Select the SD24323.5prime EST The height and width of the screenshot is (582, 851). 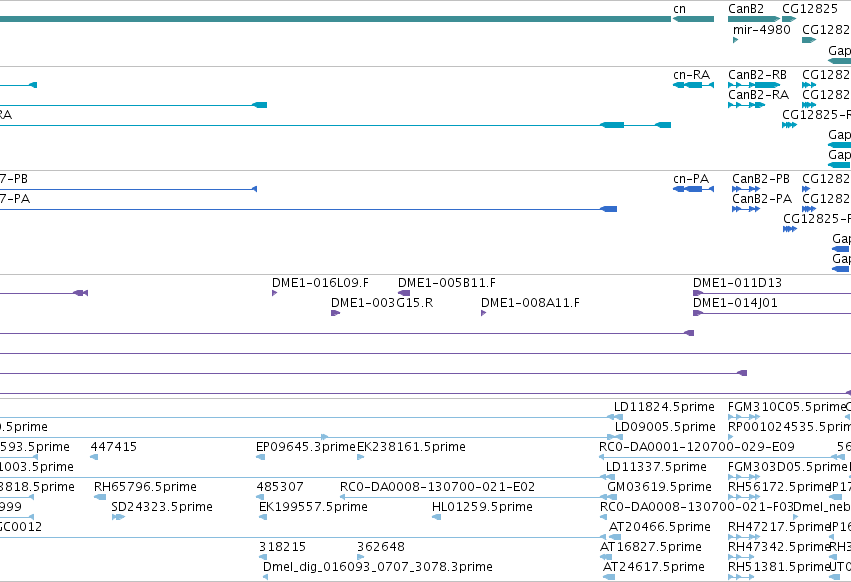click(x=118, y=517)
